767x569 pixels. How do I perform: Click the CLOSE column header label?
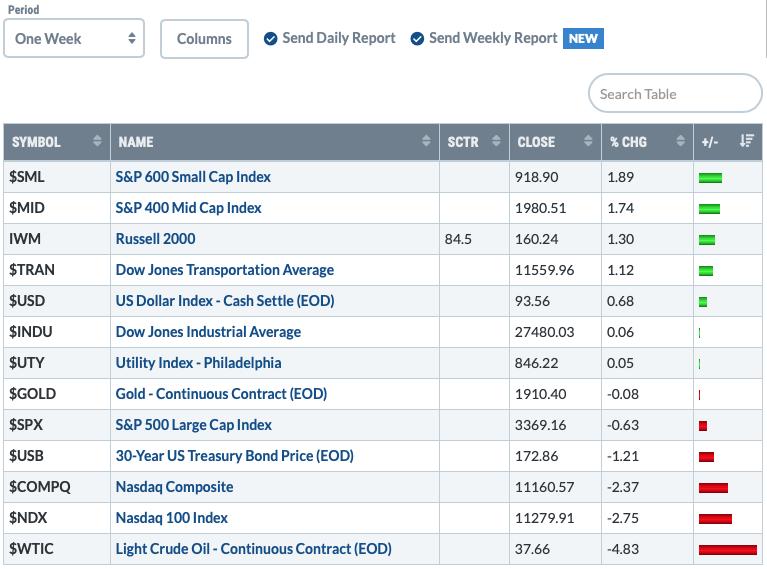[536, 142]
